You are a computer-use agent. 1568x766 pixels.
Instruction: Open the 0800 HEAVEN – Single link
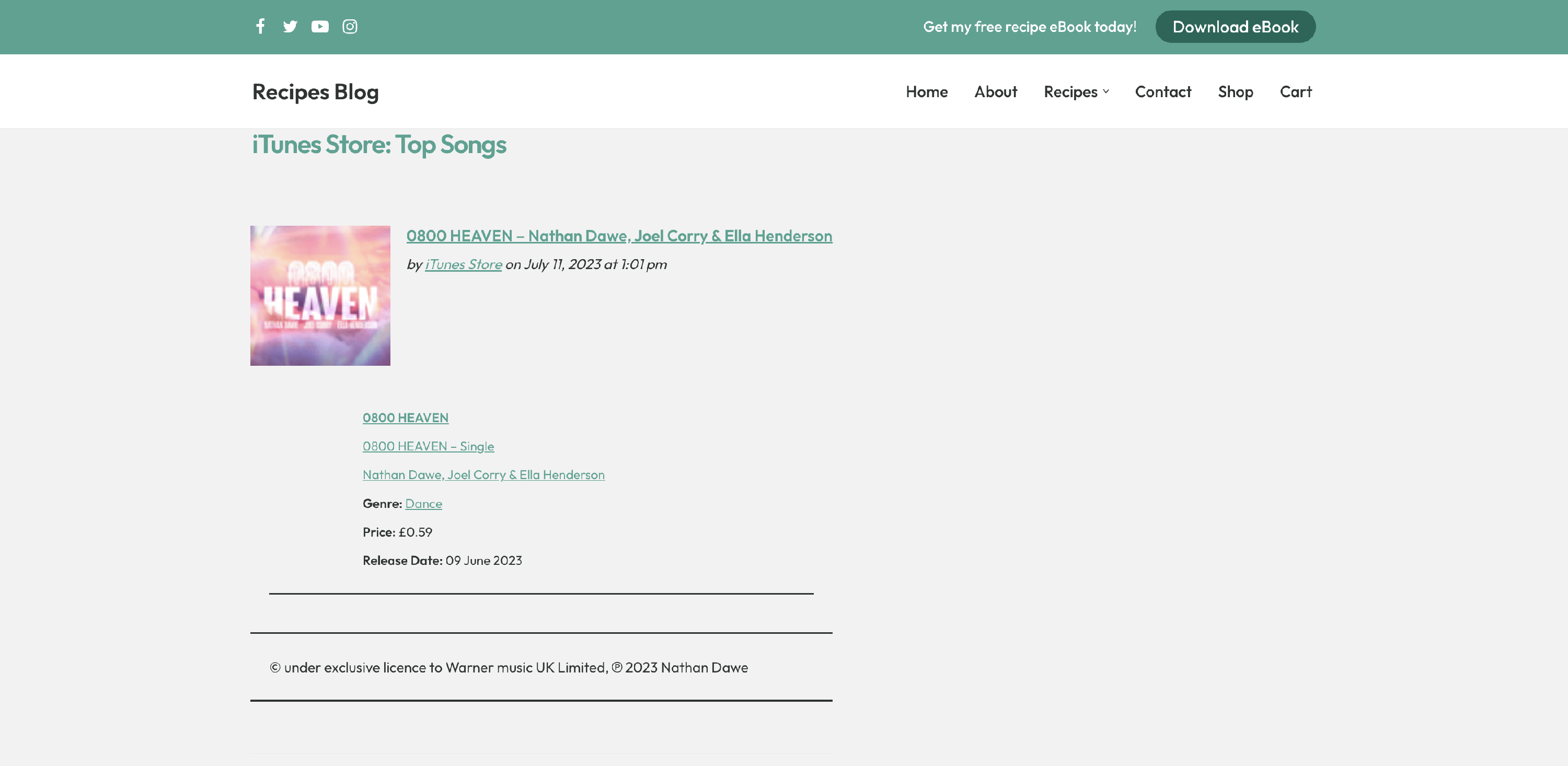[x=428, y=446]
